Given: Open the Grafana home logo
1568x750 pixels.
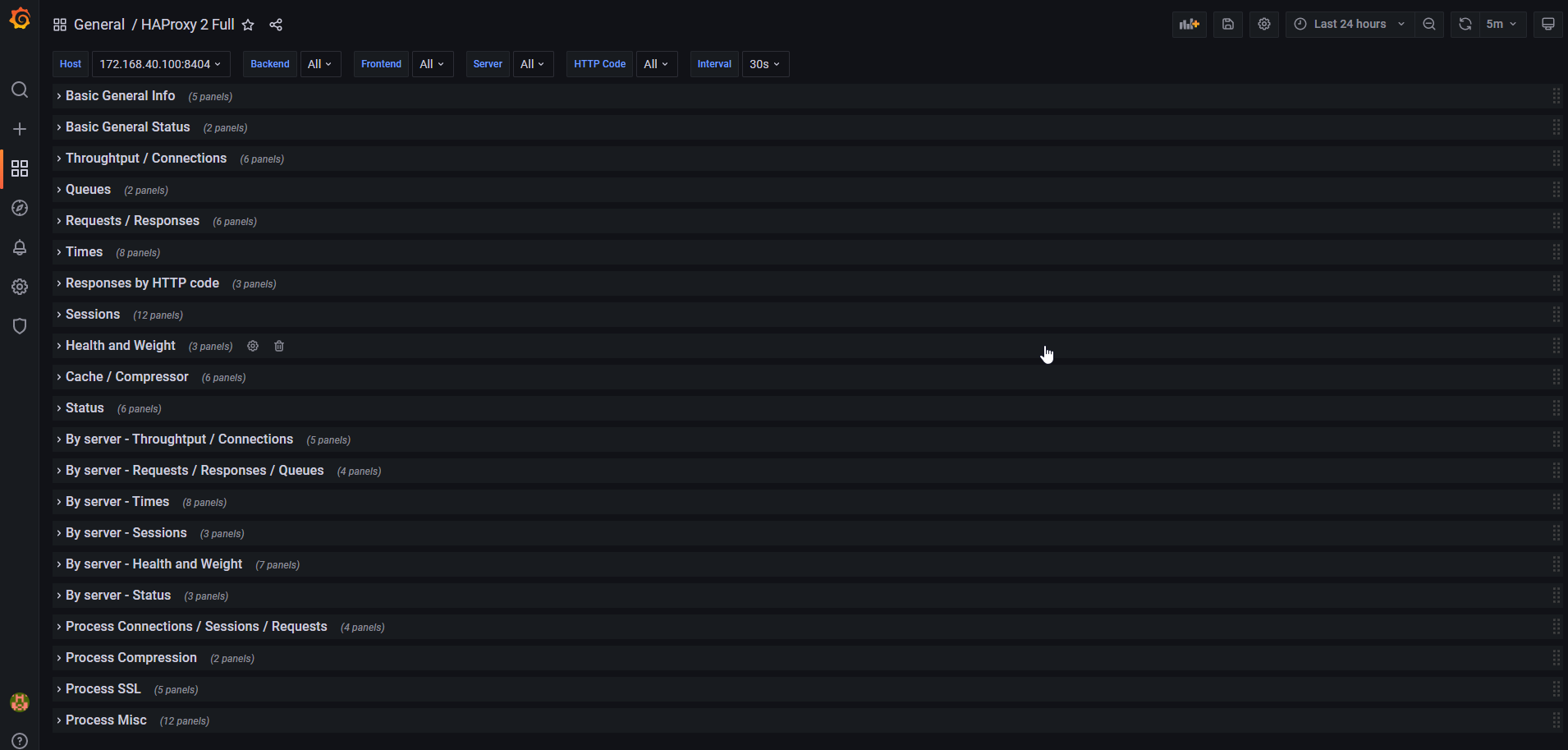Looking at the screenshot, I should click(20, 18).
